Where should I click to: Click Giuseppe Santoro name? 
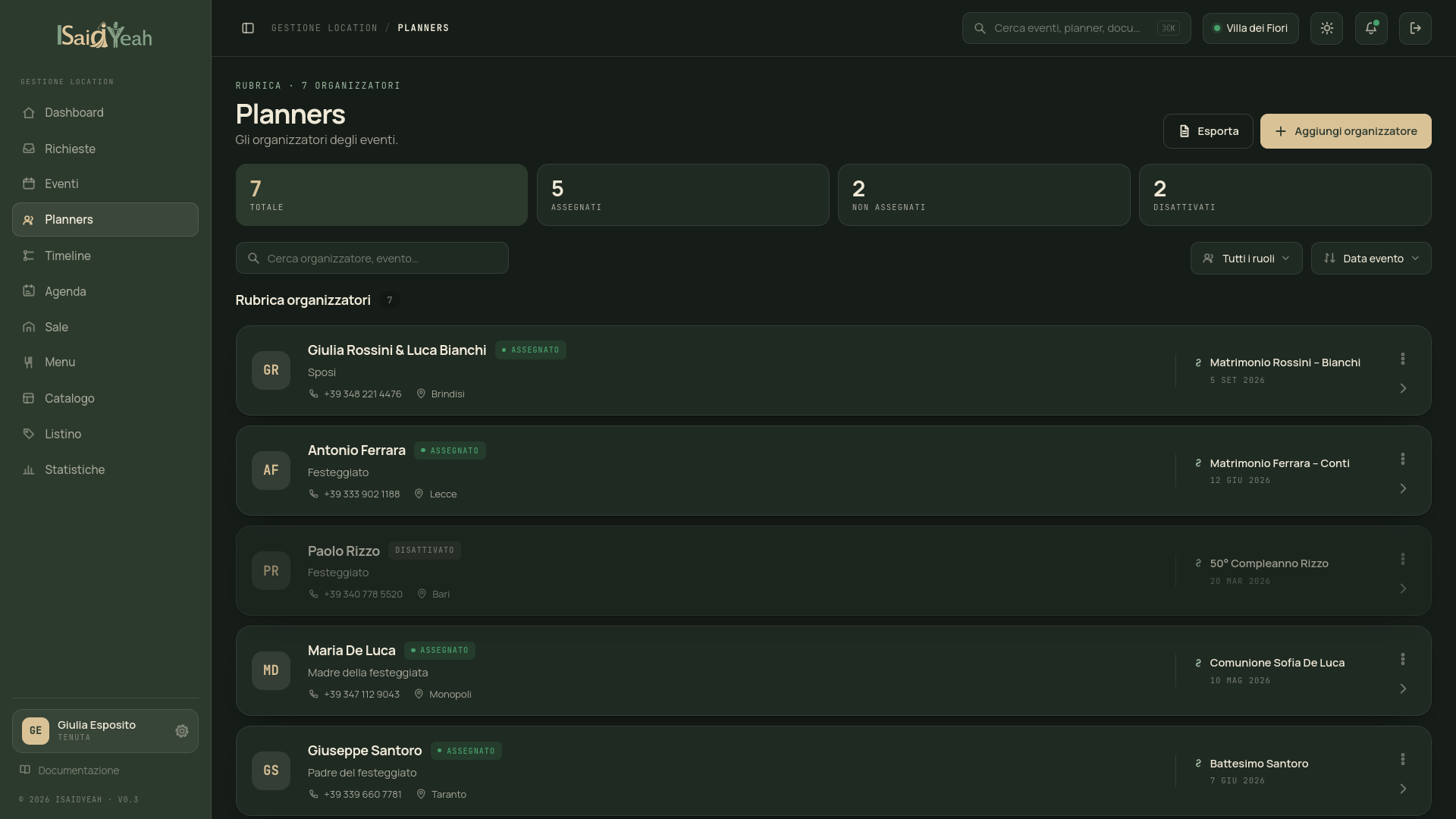tap(365, 750)
